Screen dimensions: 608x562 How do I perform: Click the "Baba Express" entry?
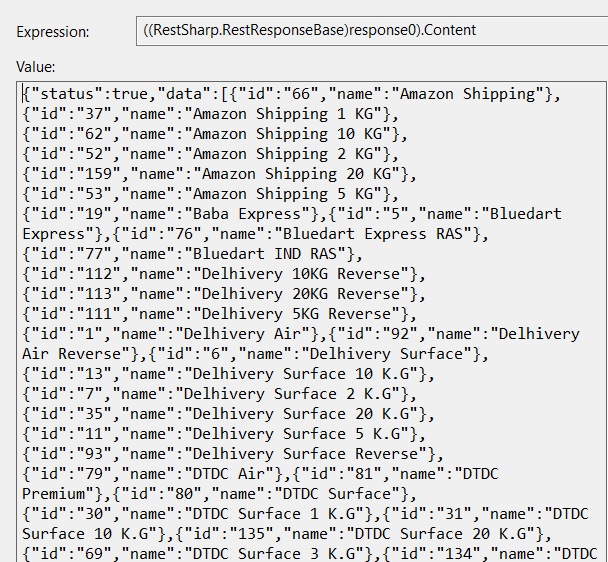174,214
